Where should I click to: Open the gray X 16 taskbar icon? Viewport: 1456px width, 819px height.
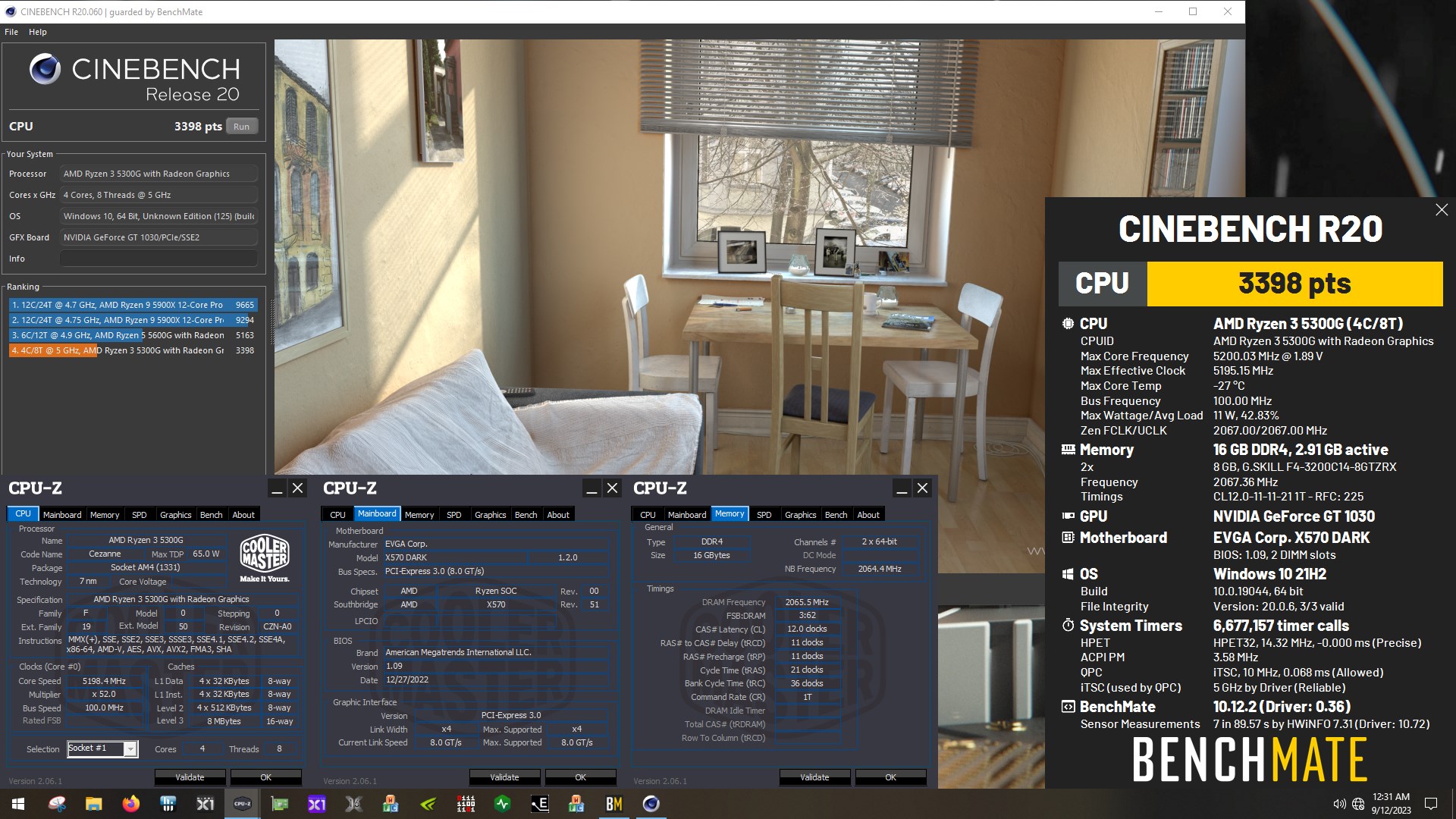tap(353, 804)
